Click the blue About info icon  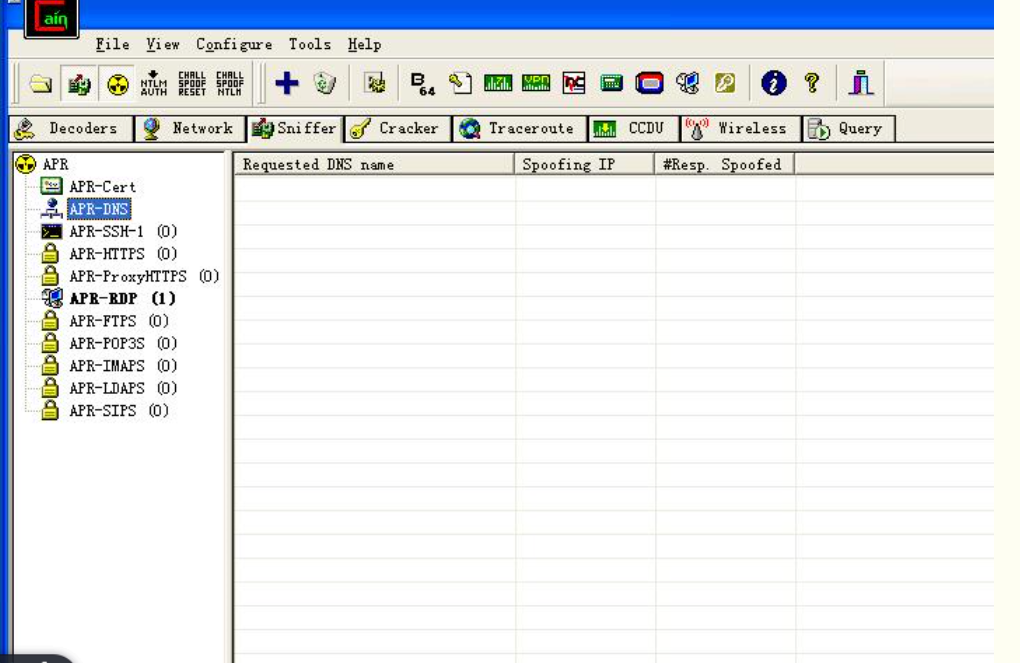coord(773,83)
